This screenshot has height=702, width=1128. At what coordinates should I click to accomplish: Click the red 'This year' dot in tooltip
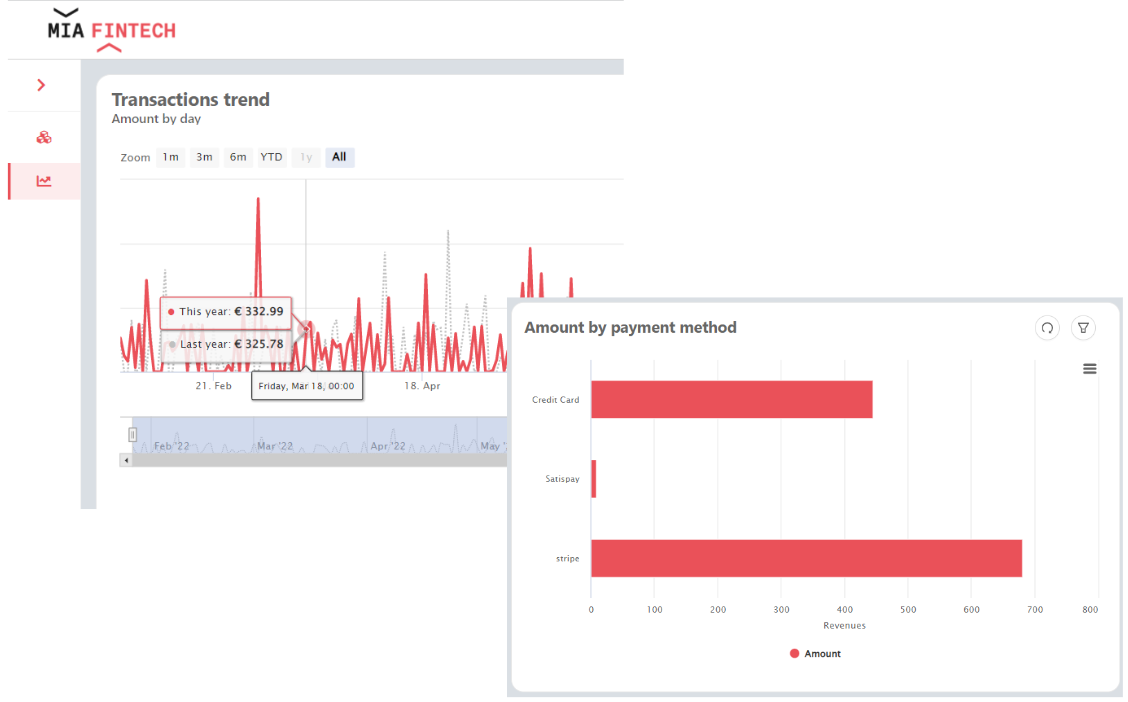(x=173, y=313)
